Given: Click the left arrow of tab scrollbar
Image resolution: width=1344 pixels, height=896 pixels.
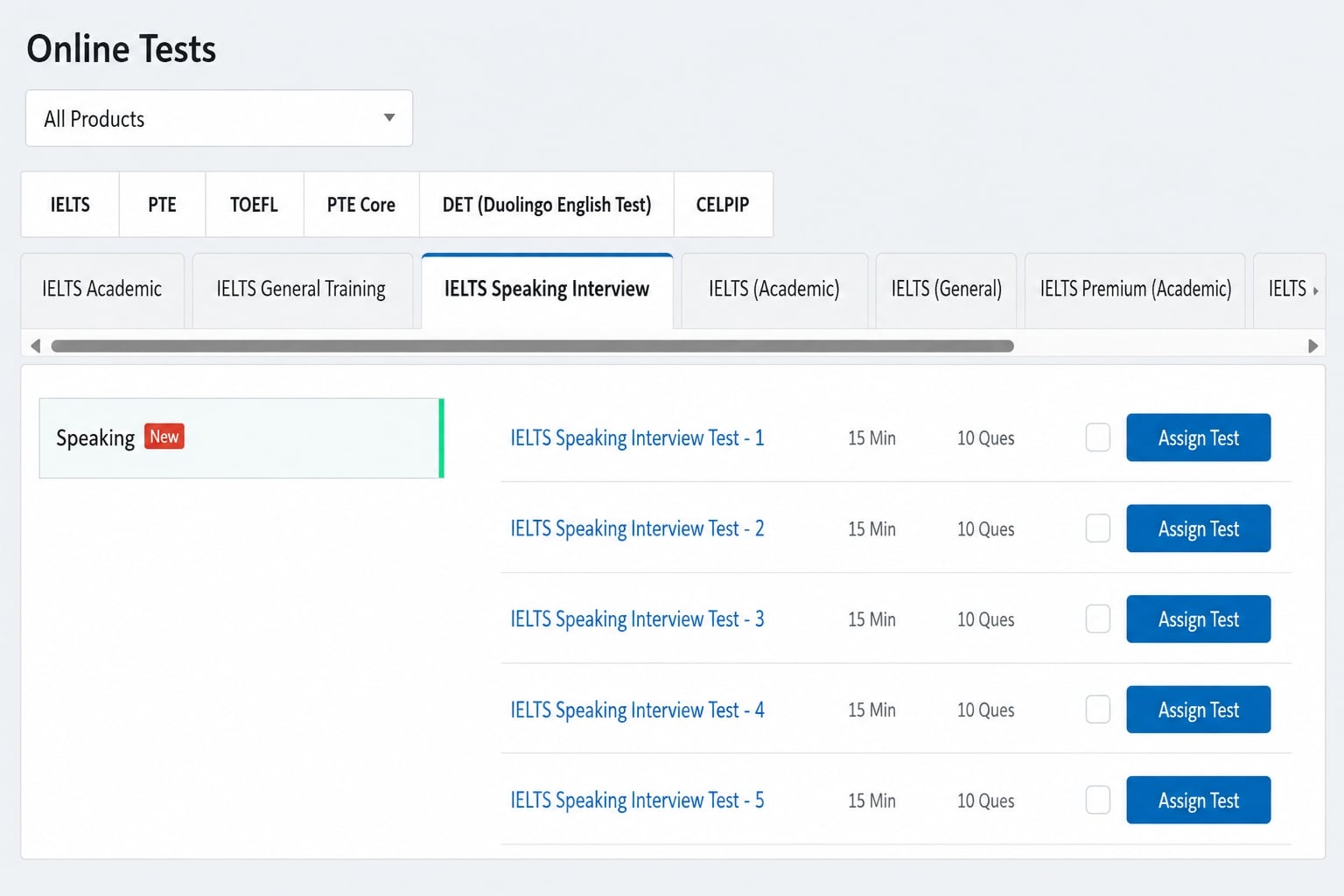Looking at the screenshot, I should tap(35, 346).
